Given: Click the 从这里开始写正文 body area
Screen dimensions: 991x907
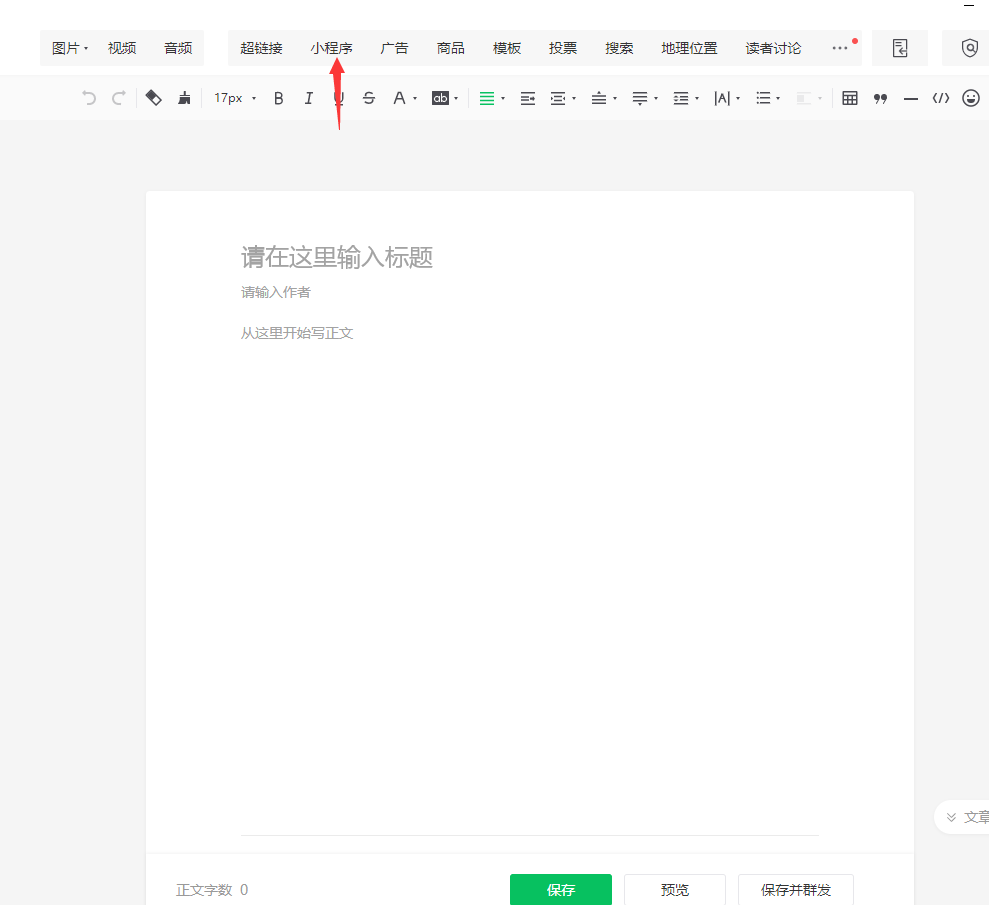Looking at the screenshot, I should 296,333.
